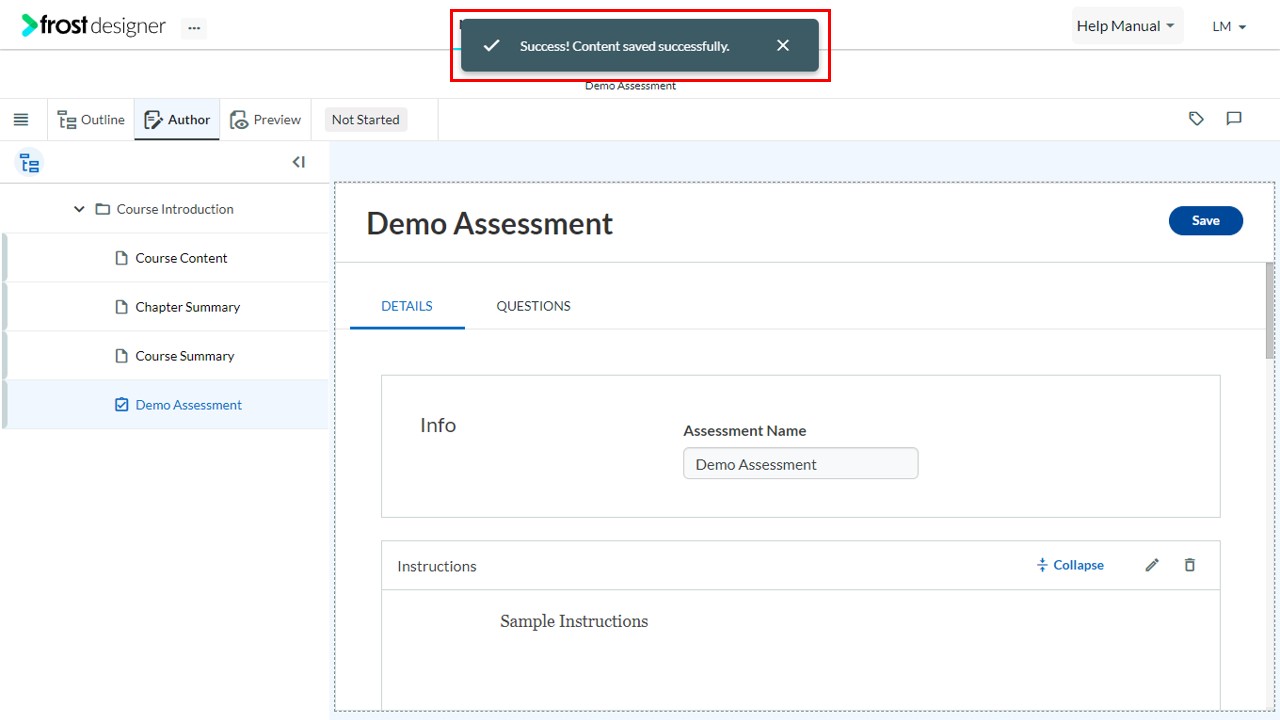The width and height of the screenshot is (1280, 720).
Task: Click the Course Content page icon
Action: 122,258
